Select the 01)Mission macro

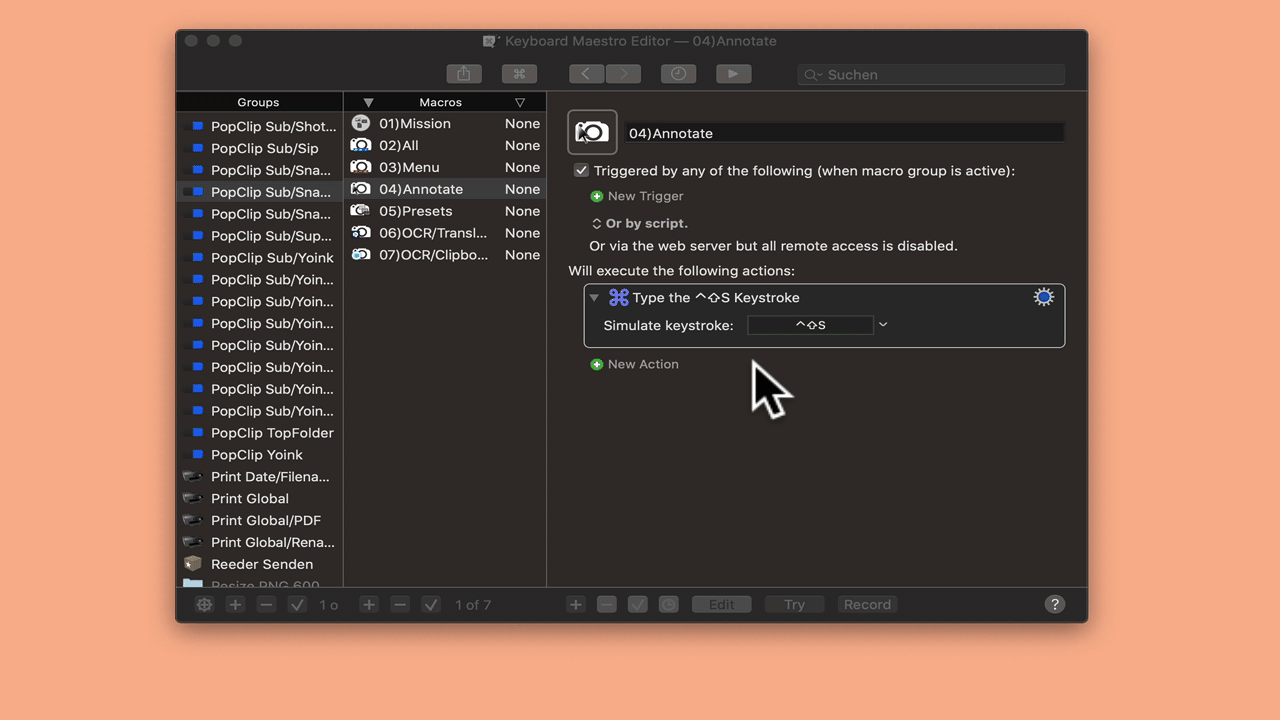[446, 124]
